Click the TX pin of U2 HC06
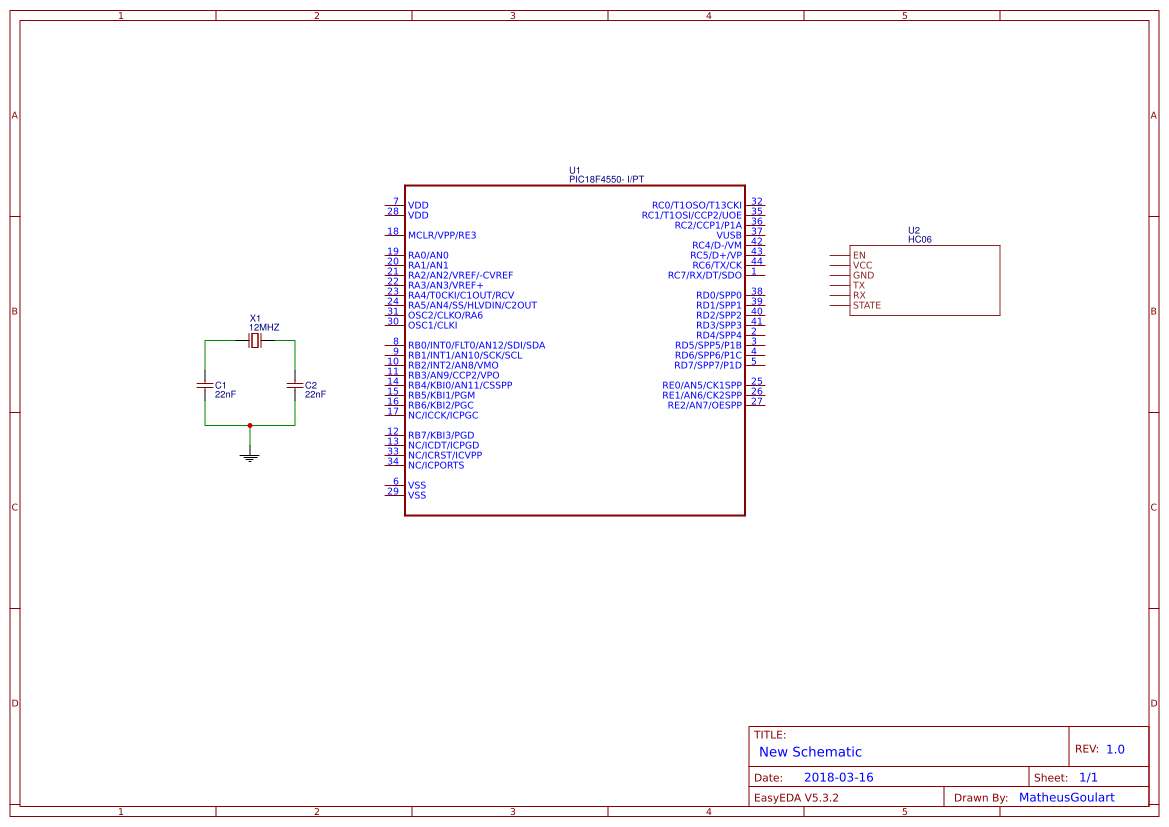The image size is (1169, 827). click(x=858, y=284)
